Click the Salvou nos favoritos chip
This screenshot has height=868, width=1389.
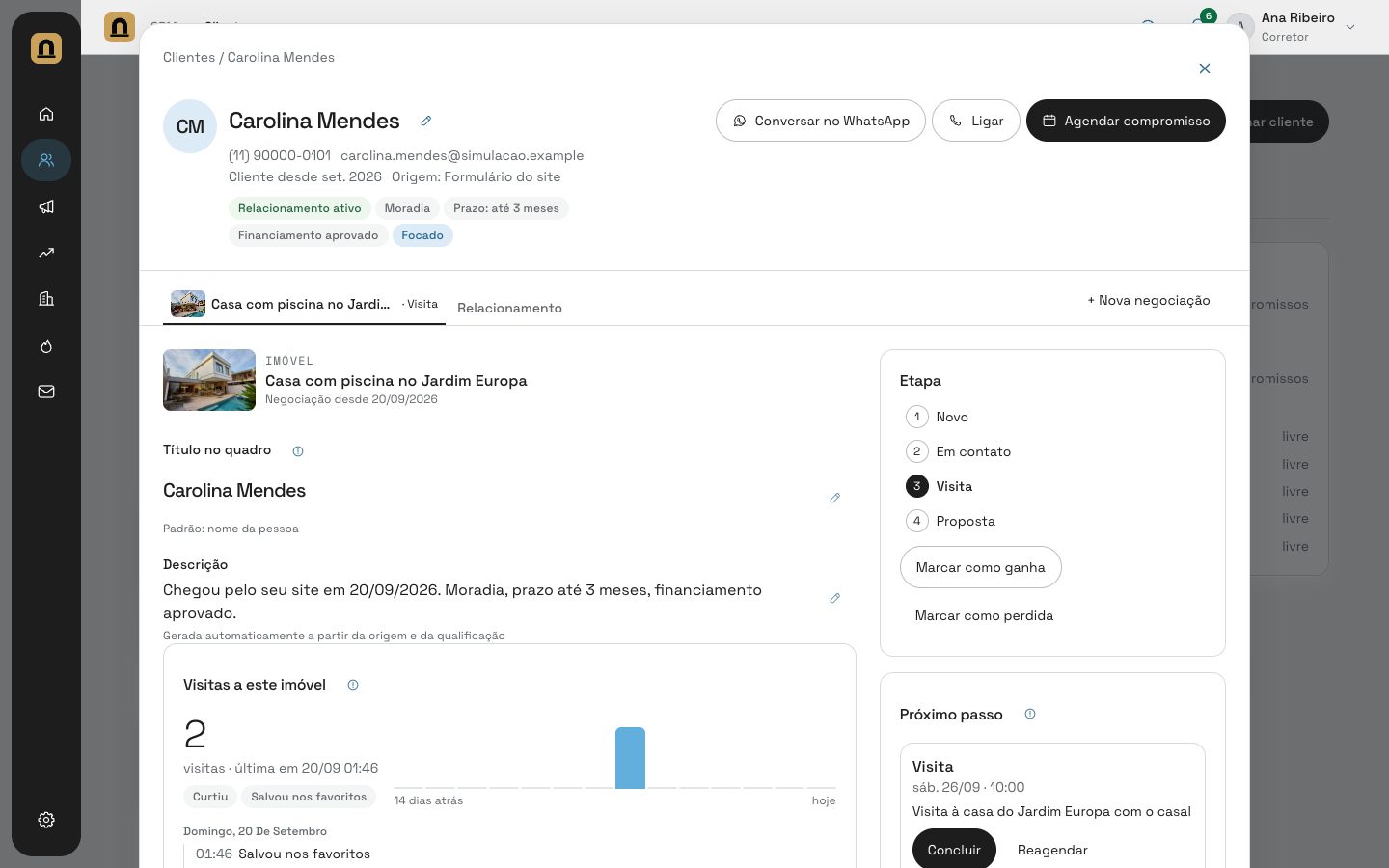pyautogui.click(x=309, y=797)
